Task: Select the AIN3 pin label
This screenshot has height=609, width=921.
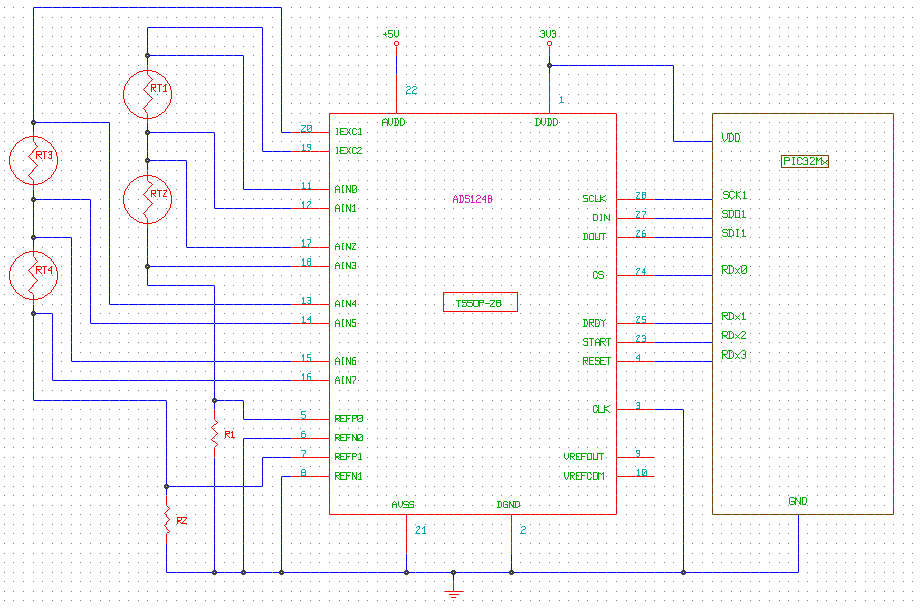Action: tap(346, 266)
